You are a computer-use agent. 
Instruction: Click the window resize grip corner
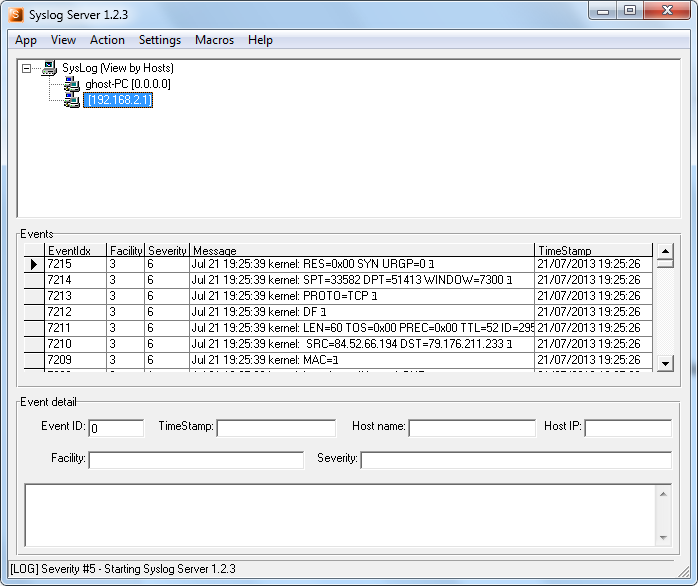pyautogui.click(x=684, y=572)
